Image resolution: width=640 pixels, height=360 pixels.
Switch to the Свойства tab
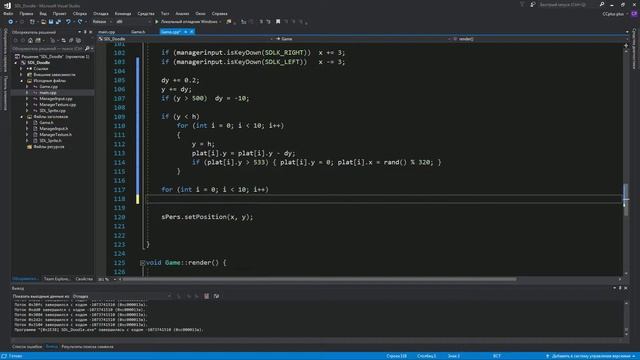(84, 279)
